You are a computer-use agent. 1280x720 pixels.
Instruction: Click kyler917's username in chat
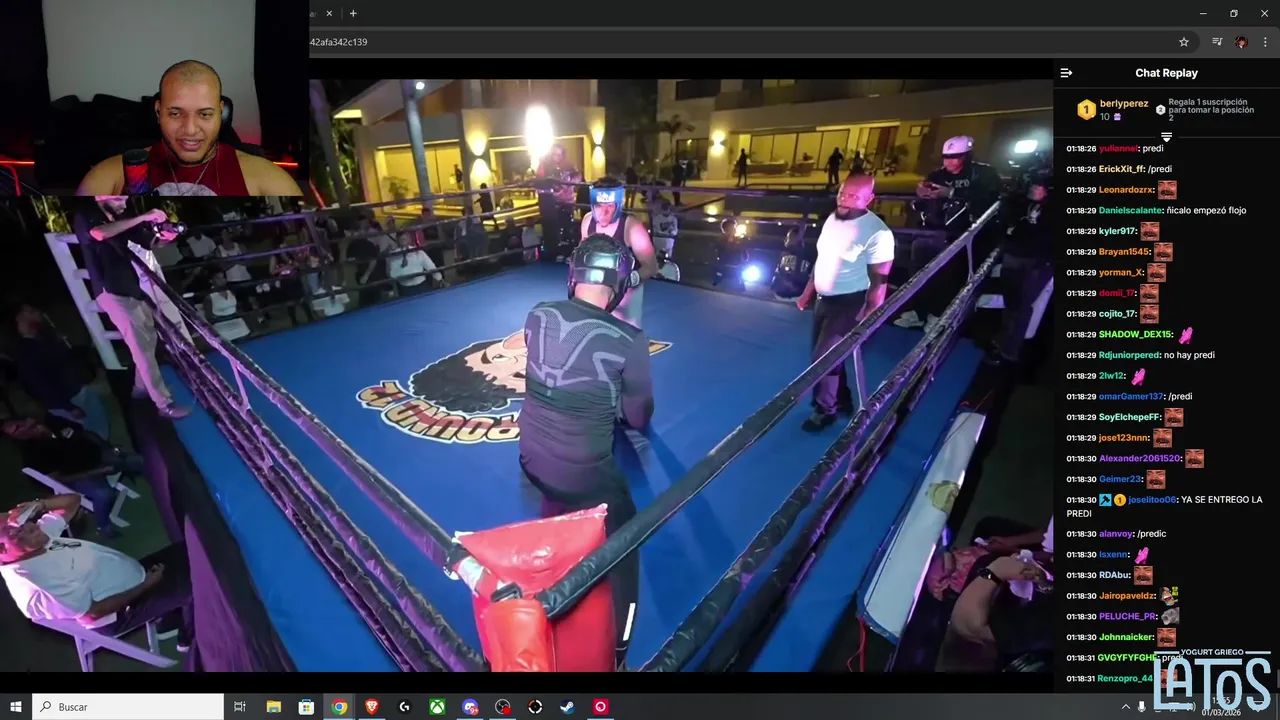pyautogui.click(x=1117, y=231)
